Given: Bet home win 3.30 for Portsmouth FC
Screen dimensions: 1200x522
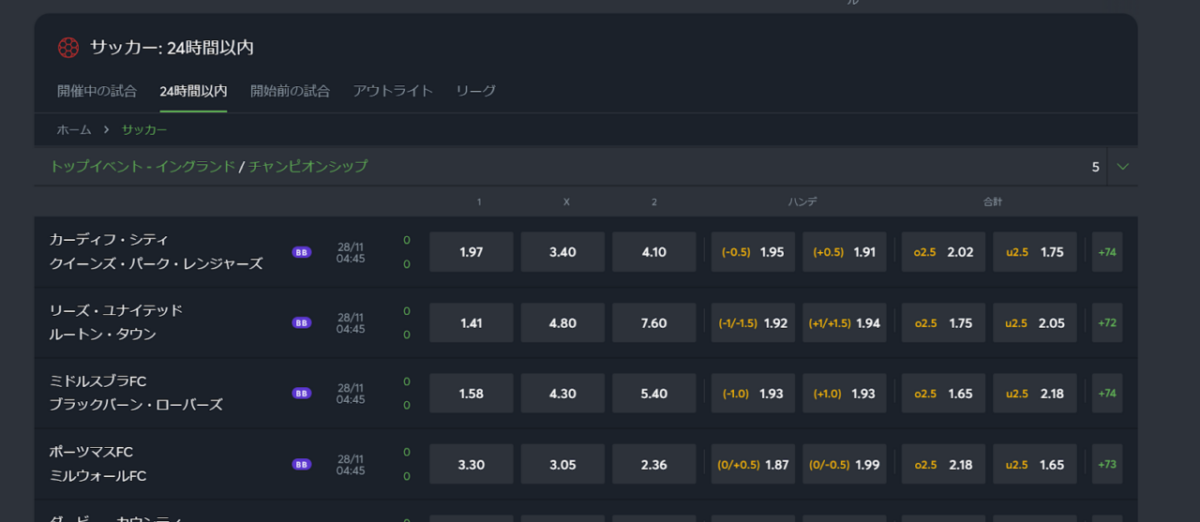Looking at the screenshot, I should (x=471, y=464).
